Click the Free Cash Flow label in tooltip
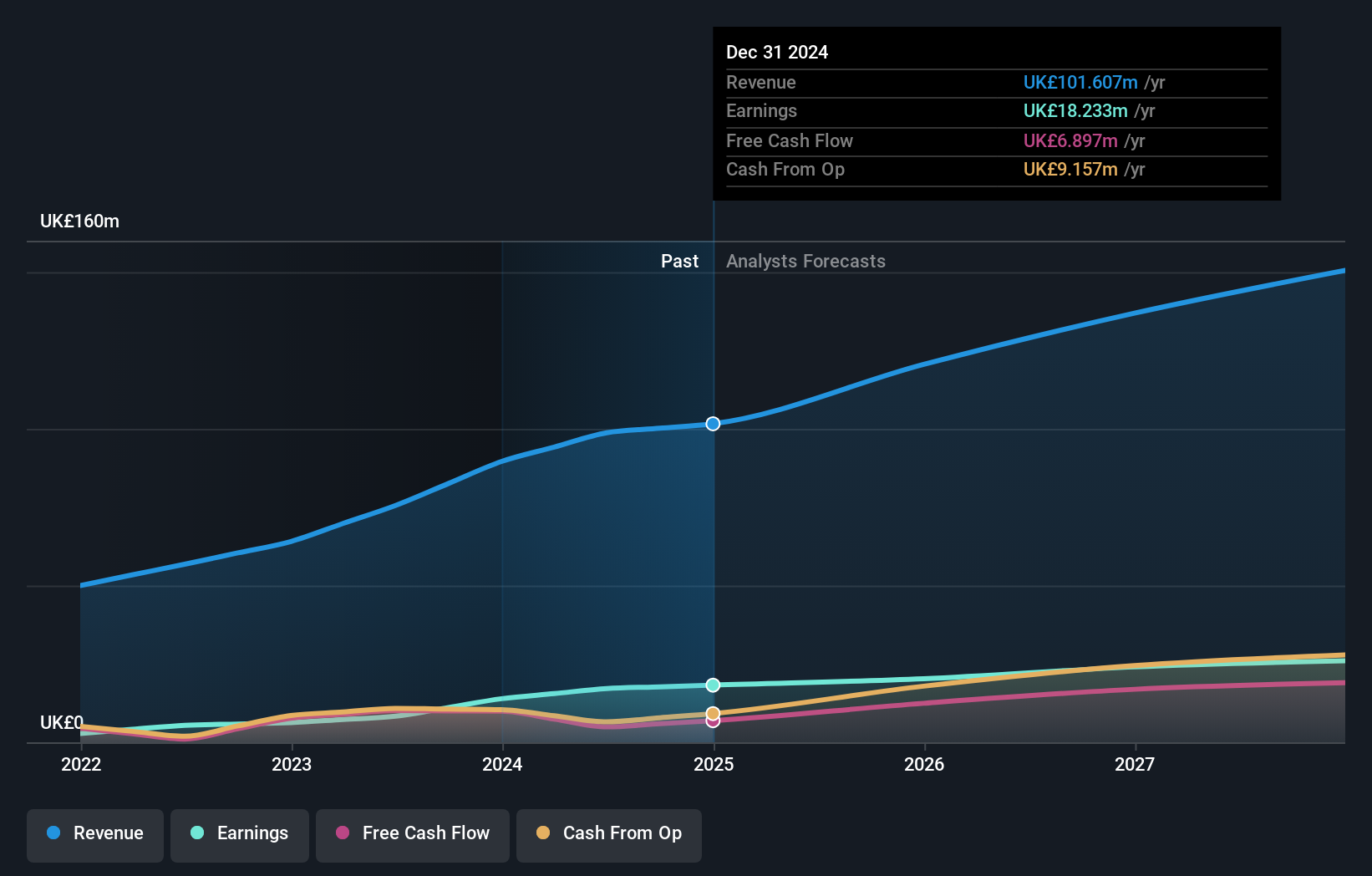This screenshot has width=1372, height=876. (x=790, y=140)
